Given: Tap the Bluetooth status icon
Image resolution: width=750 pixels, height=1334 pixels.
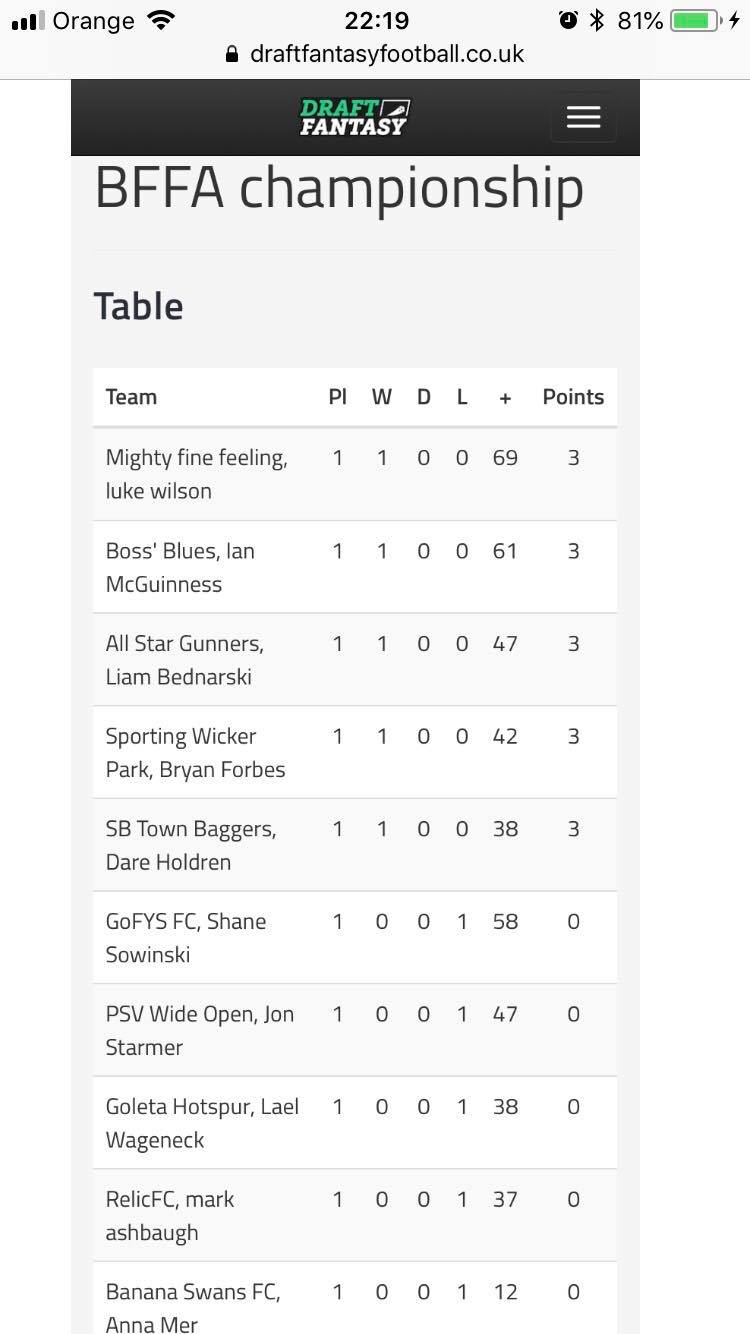Looking at the screenshot, I should pos(597,20).
